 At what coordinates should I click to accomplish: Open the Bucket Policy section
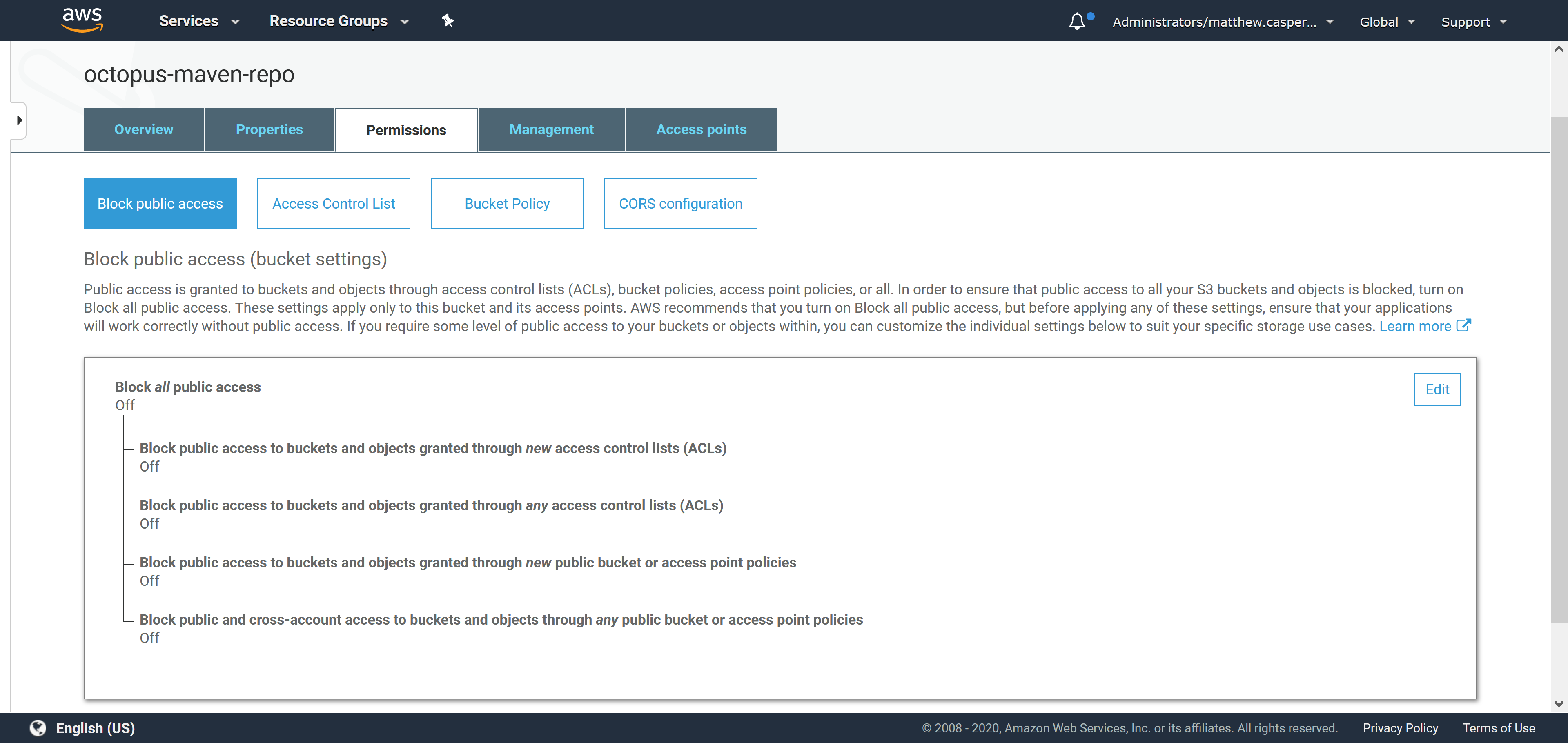click(x=506, y=203)
